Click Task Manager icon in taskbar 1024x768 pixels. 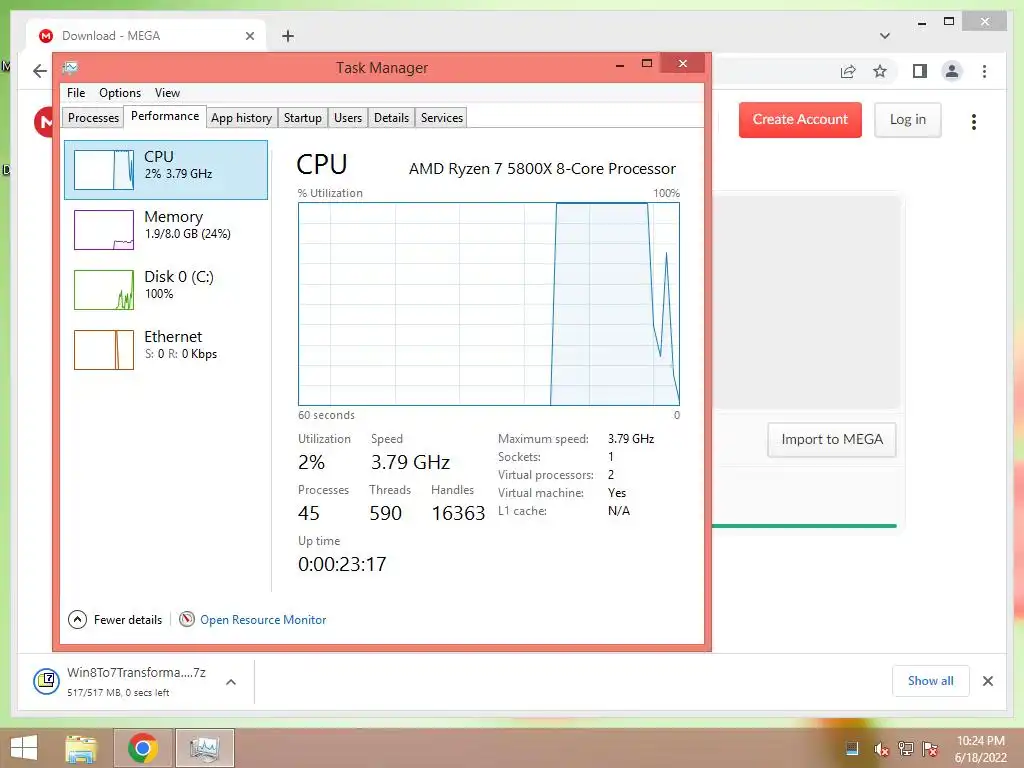click(204, 748)
